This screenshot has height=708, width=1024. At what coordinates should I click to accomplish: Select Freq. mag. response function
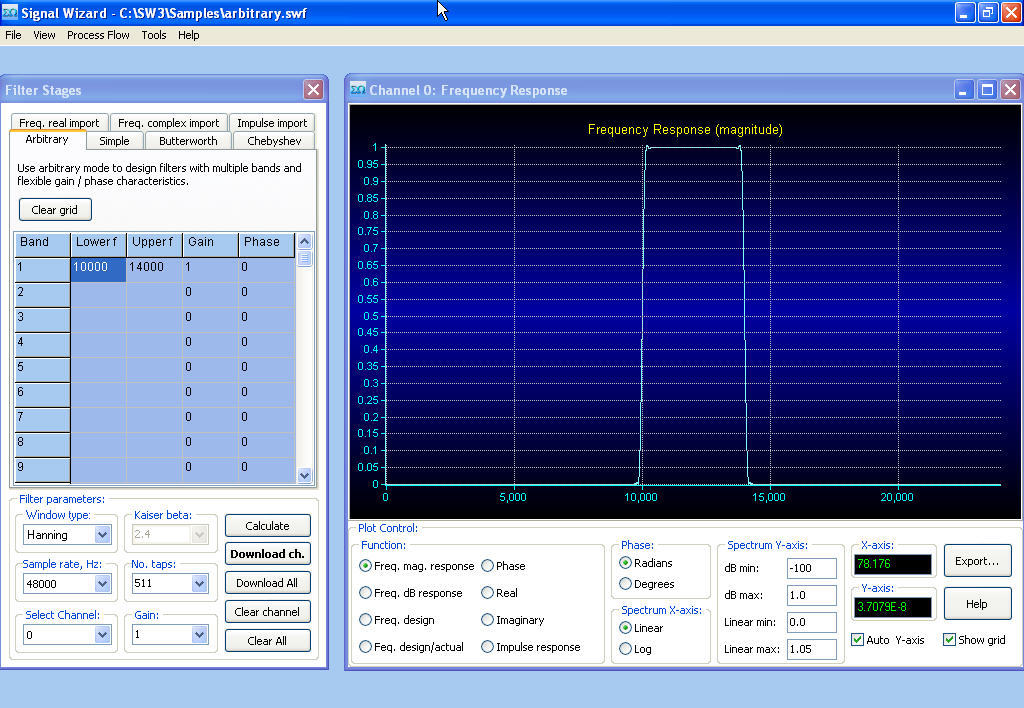pos(366,566)
